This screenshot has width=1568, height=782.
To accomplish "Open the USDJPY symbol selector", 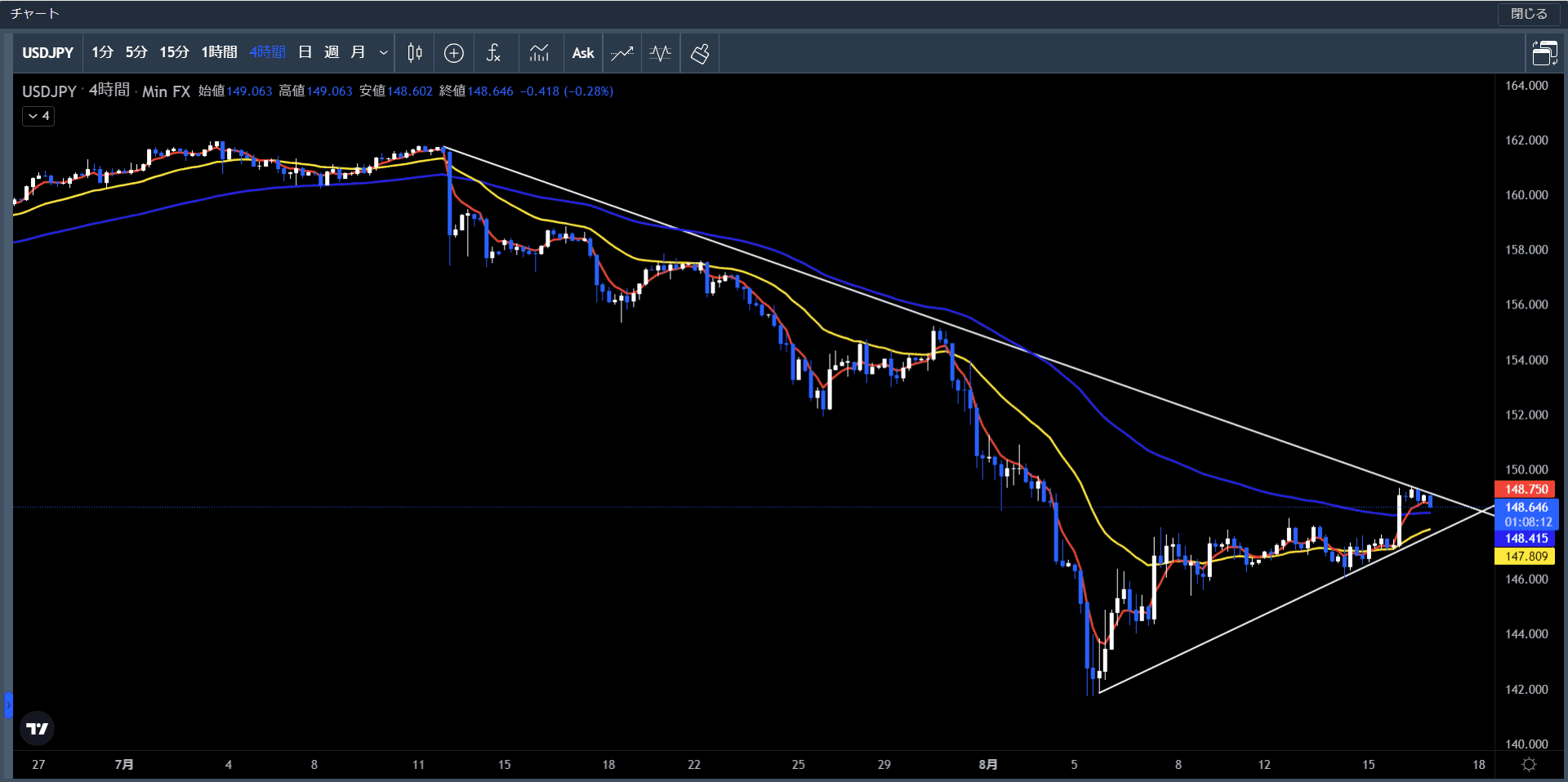I will [47, 53].
